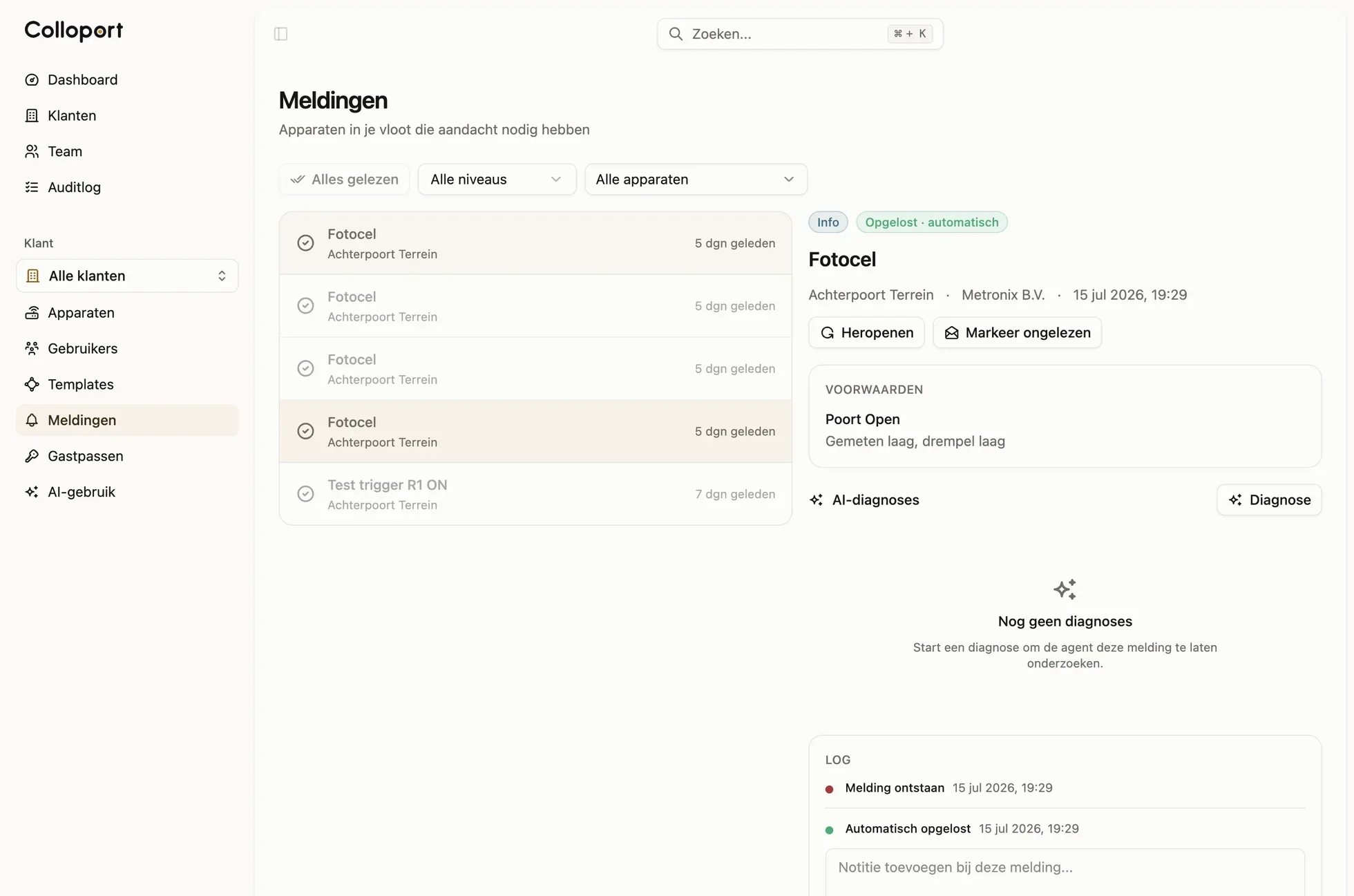
Task: Click the orange building icon in Alle klanten
Action: [x=32, y=276]
